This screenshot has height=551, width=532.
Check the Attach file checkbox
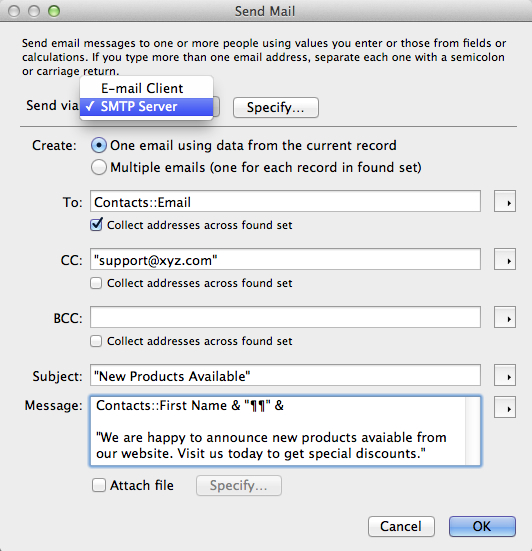pos(99,485)
